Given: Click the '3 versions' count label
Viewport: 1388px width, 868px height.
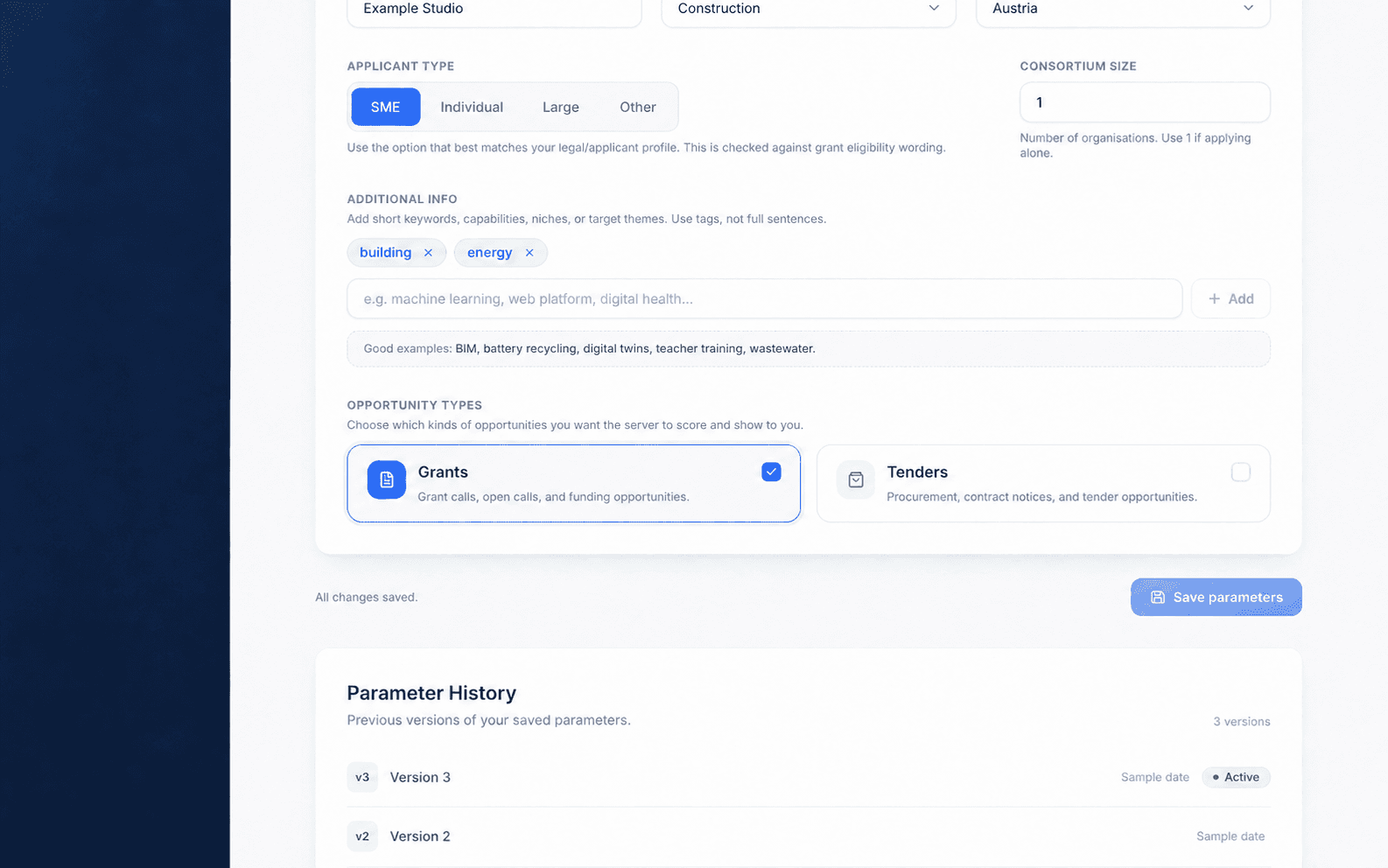Looking at the screenshot, I should tap(1242, 722).
